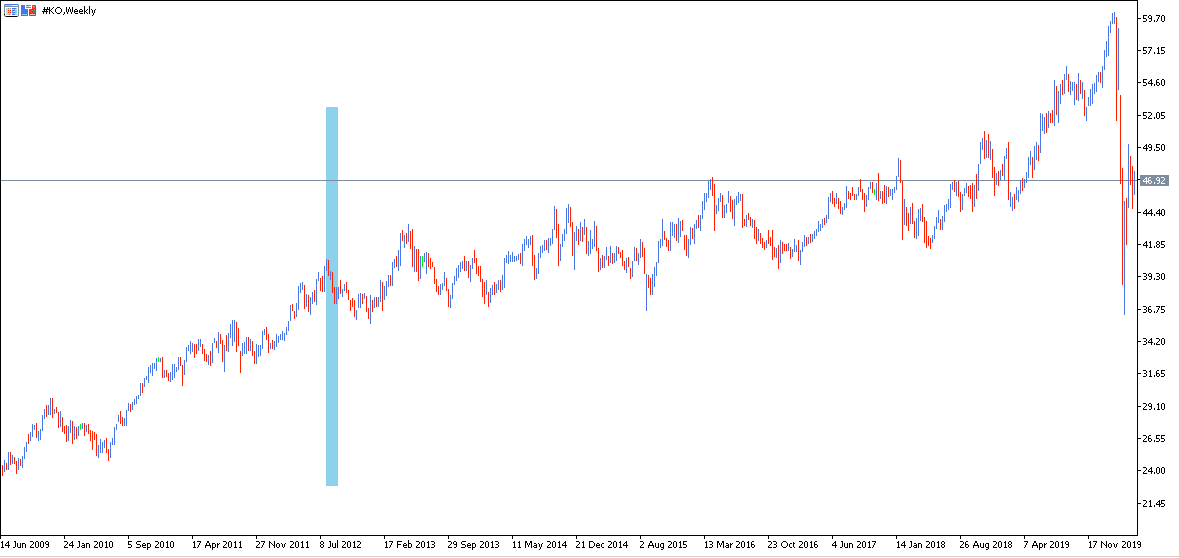Click the 17 Feb 2013 date label
This screenshot has height=558, width=1179.
click(x=410, y=543)
